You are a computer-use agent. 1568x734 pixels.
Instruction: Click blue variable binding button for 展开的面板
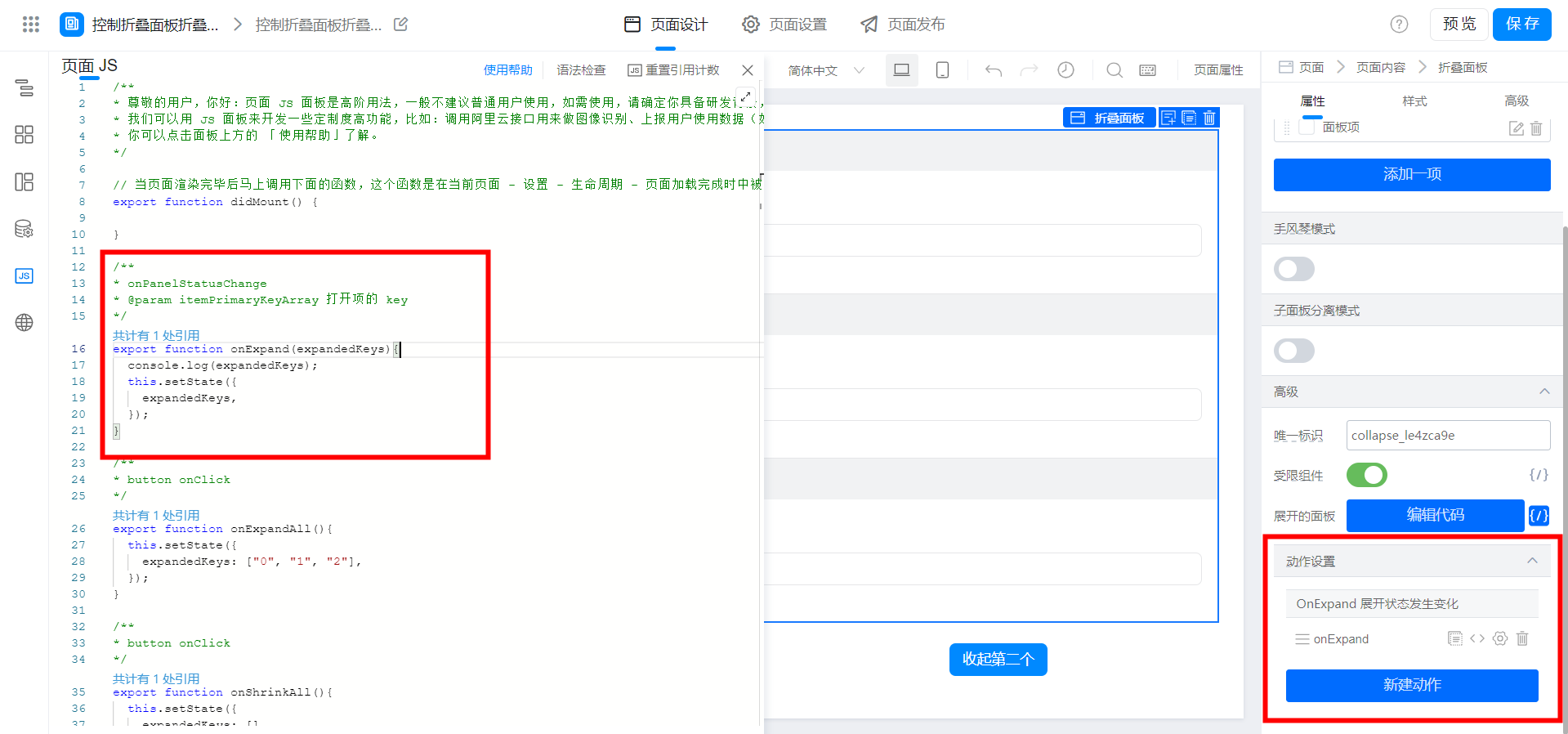coord(1539,515)
